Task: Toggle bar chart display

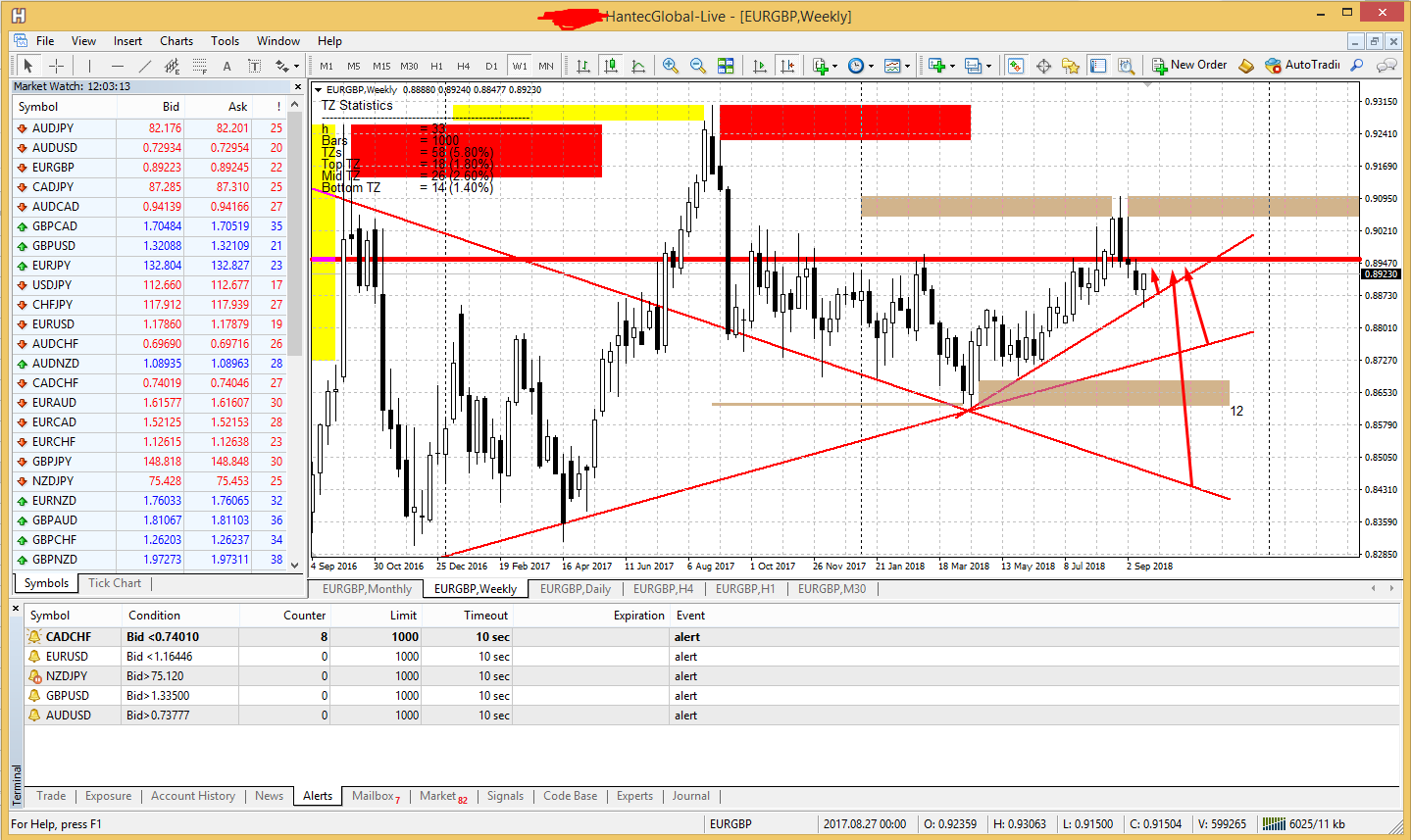Action: [x=583, y=66]
